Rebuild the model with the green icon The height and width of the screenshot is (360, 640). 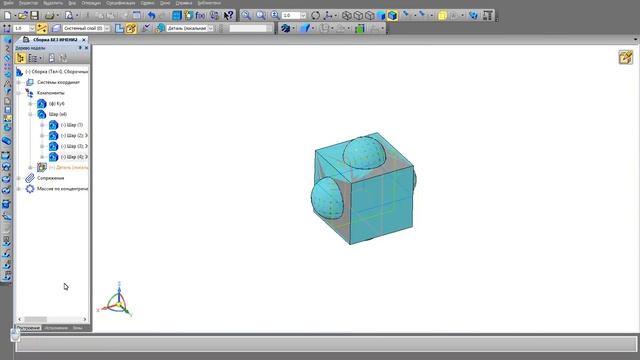[x=360, y=28]
